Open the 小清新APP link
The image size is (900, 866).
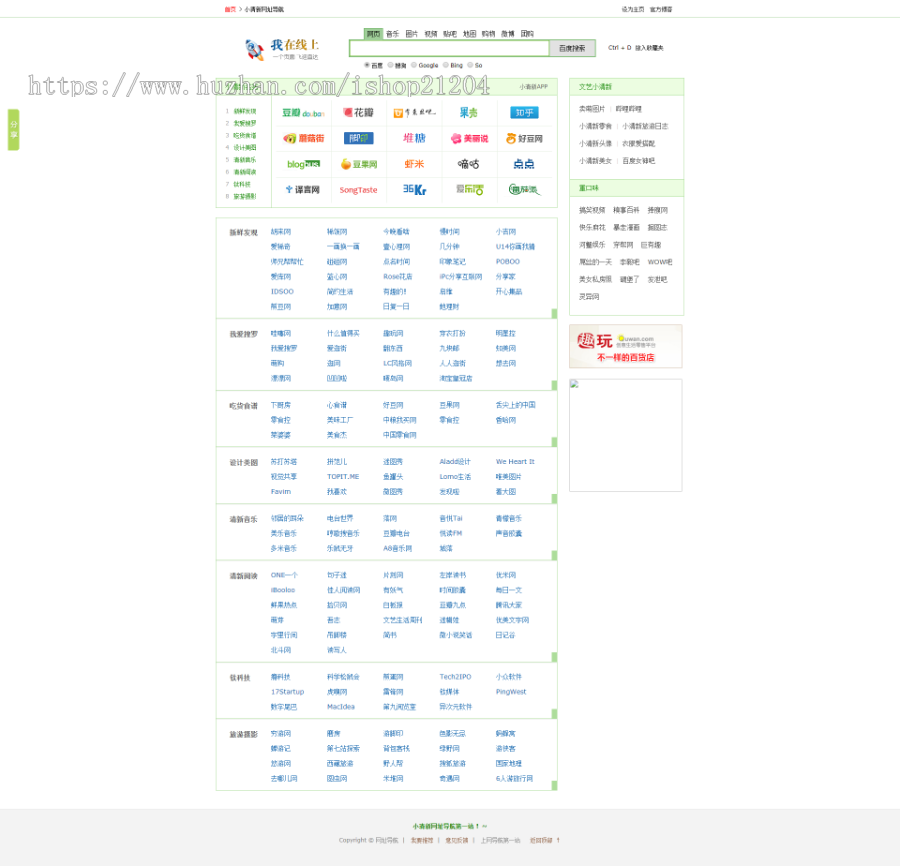click(x=534, y=87)
